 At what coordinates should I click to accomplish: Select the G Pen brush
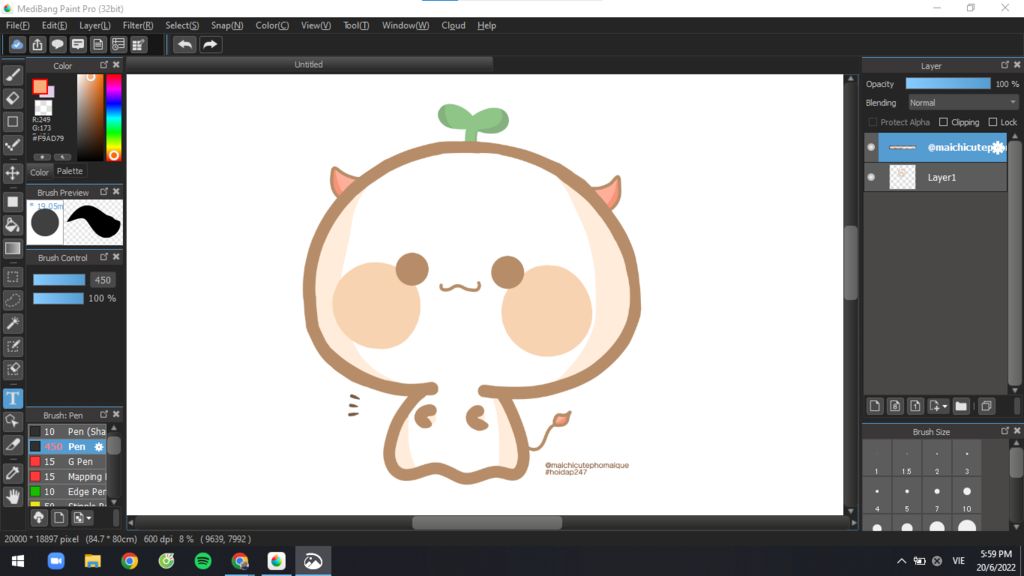coord(79,462)
